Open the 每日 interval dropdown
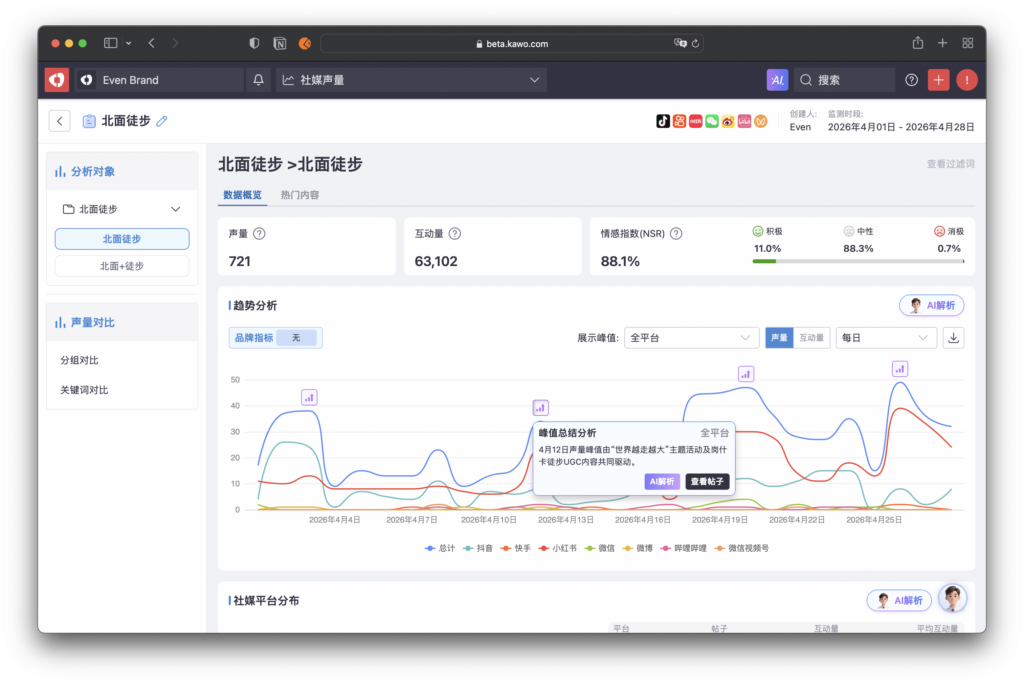 [886, 338]
